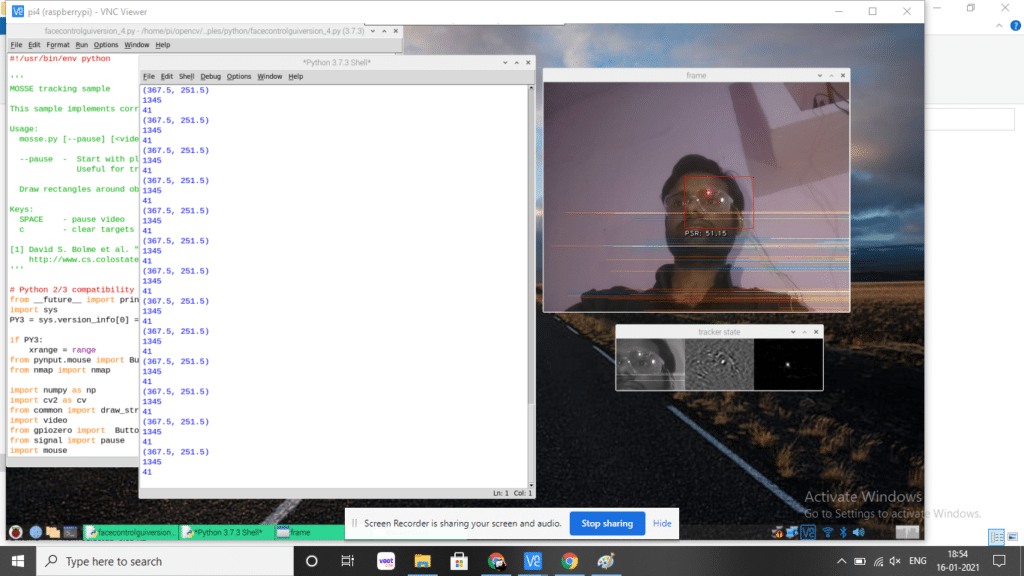
Task: Open the Pi web browser globe icon
Action: click(34, 531)
